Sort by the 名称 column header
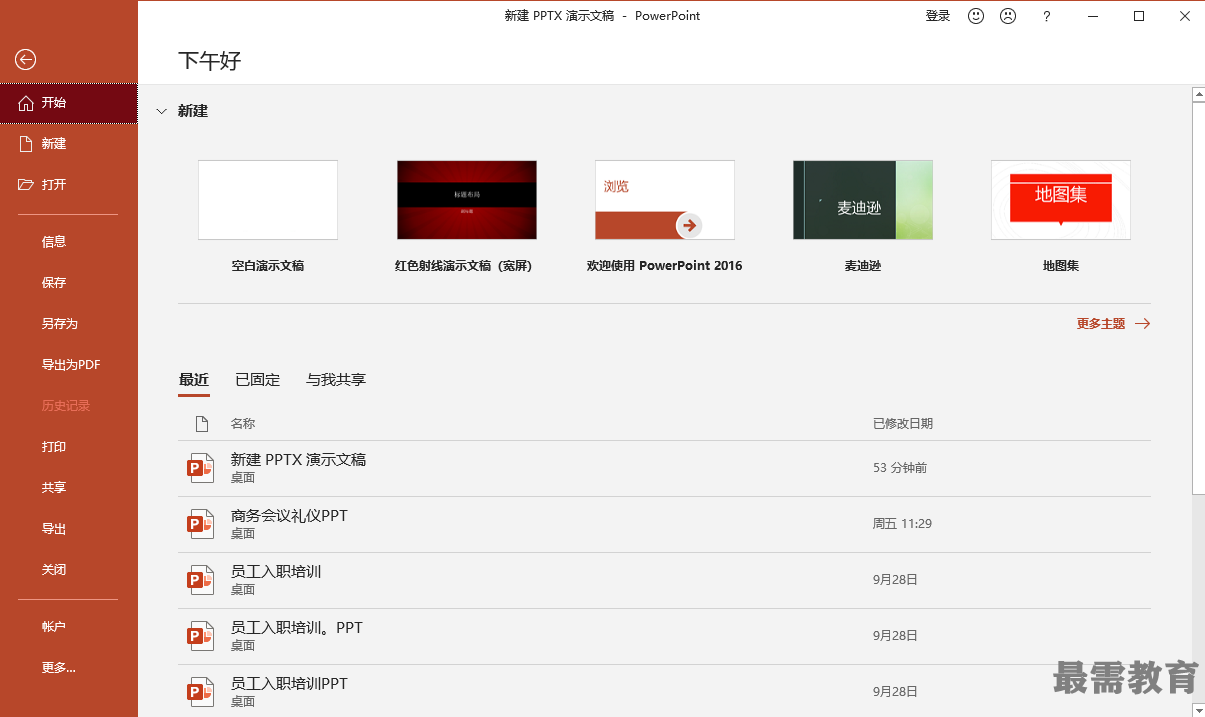 pos(243,424)
